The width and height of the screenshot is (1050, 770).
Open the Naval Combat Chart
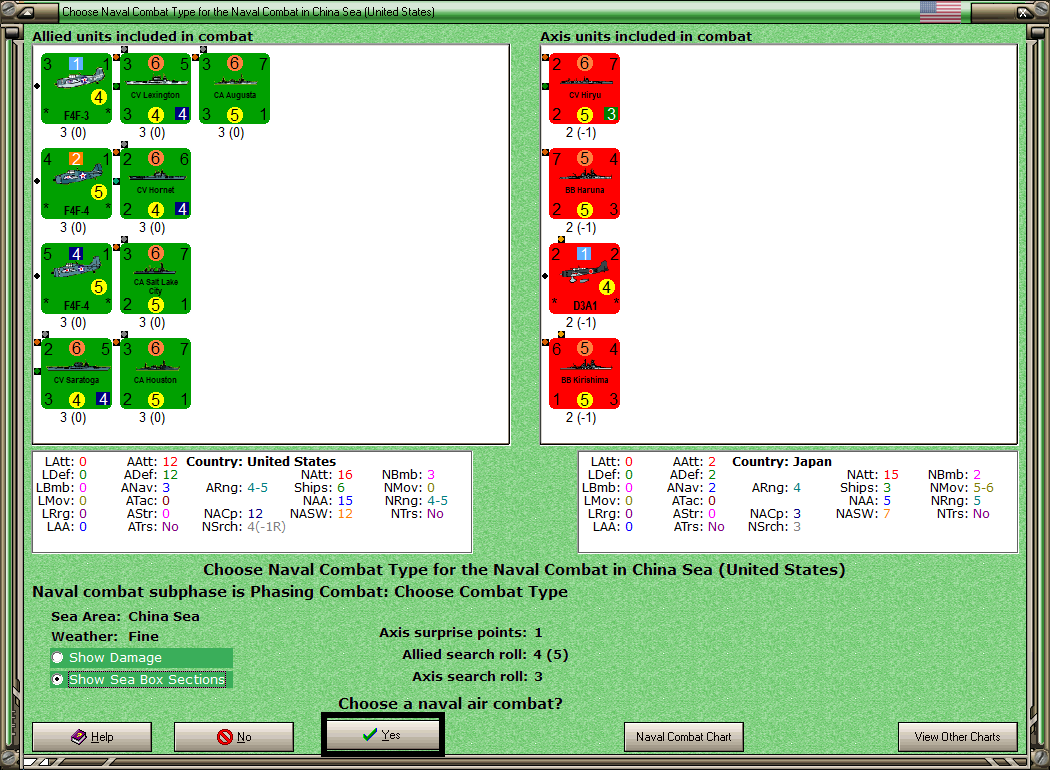tap(684, 737)
